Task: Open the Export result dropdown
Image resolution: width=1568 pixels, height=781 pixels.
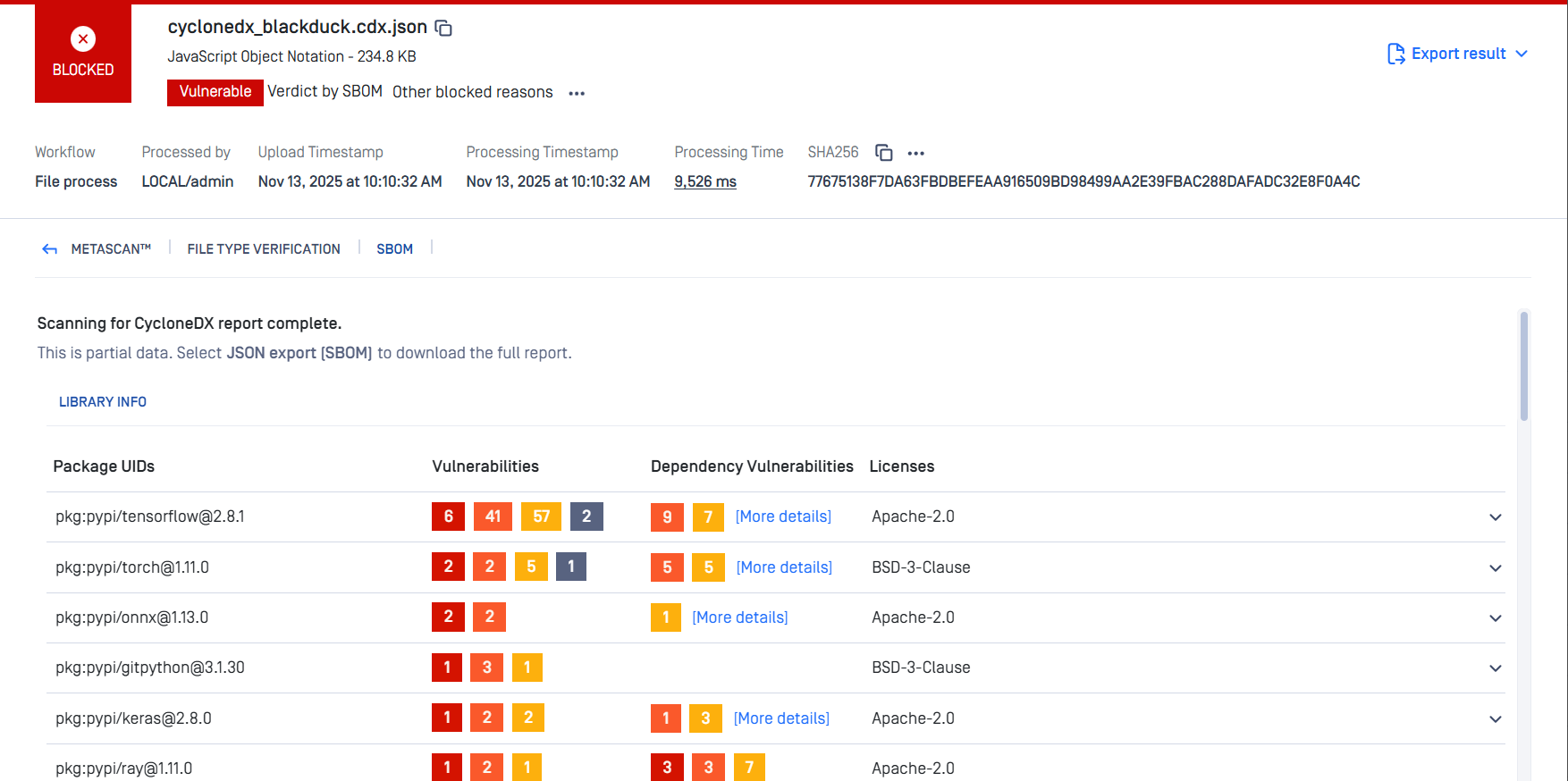Action: click(x=1521, y=54)
